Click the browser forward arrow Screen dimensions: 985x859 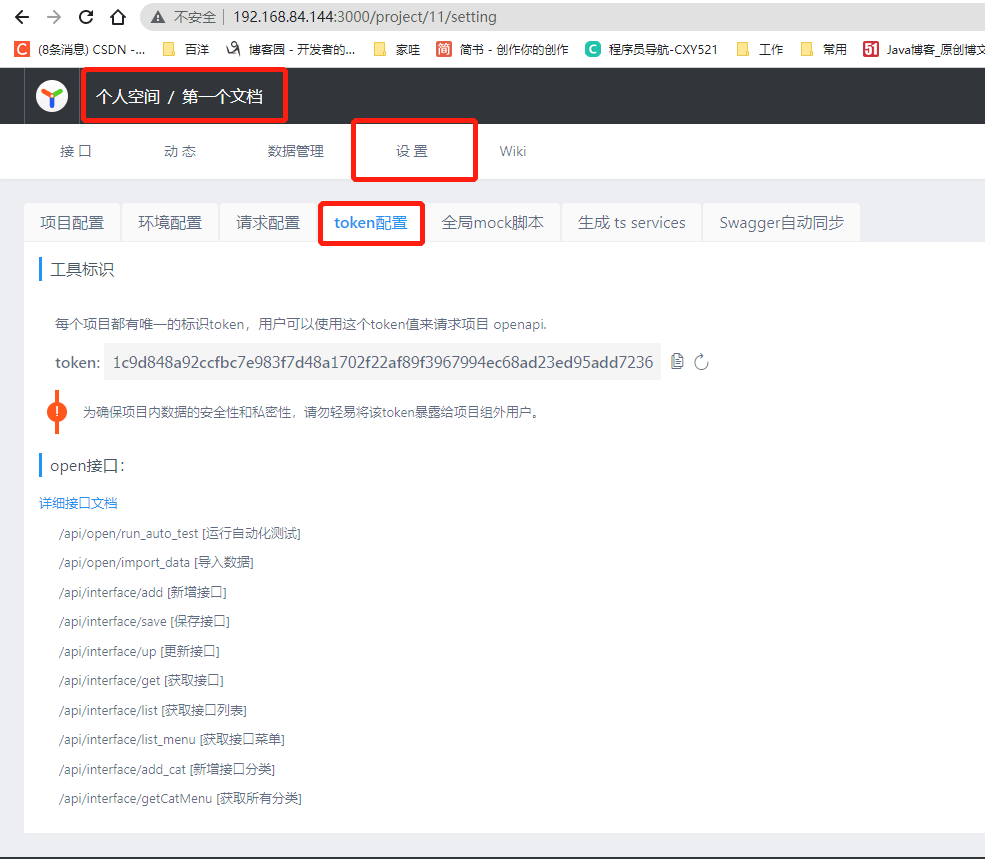[x=54, y=17]
